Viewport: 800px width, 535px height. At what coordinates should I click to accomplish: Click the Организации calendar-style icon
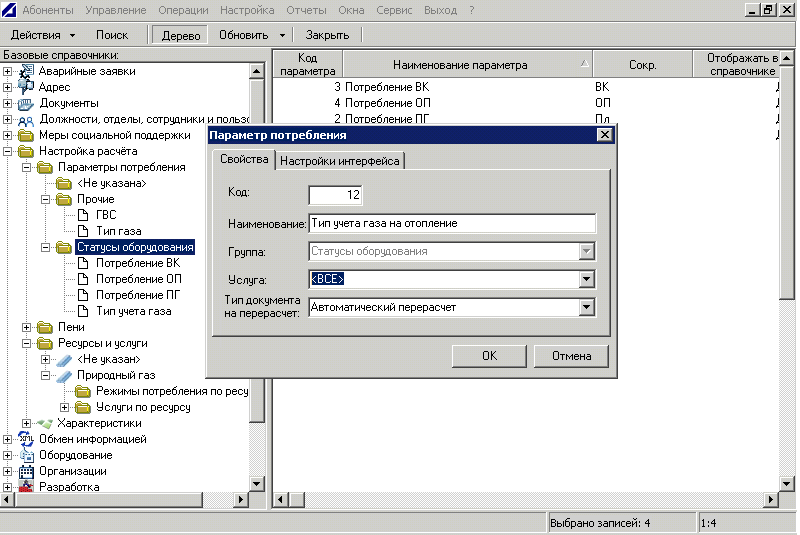27,471
